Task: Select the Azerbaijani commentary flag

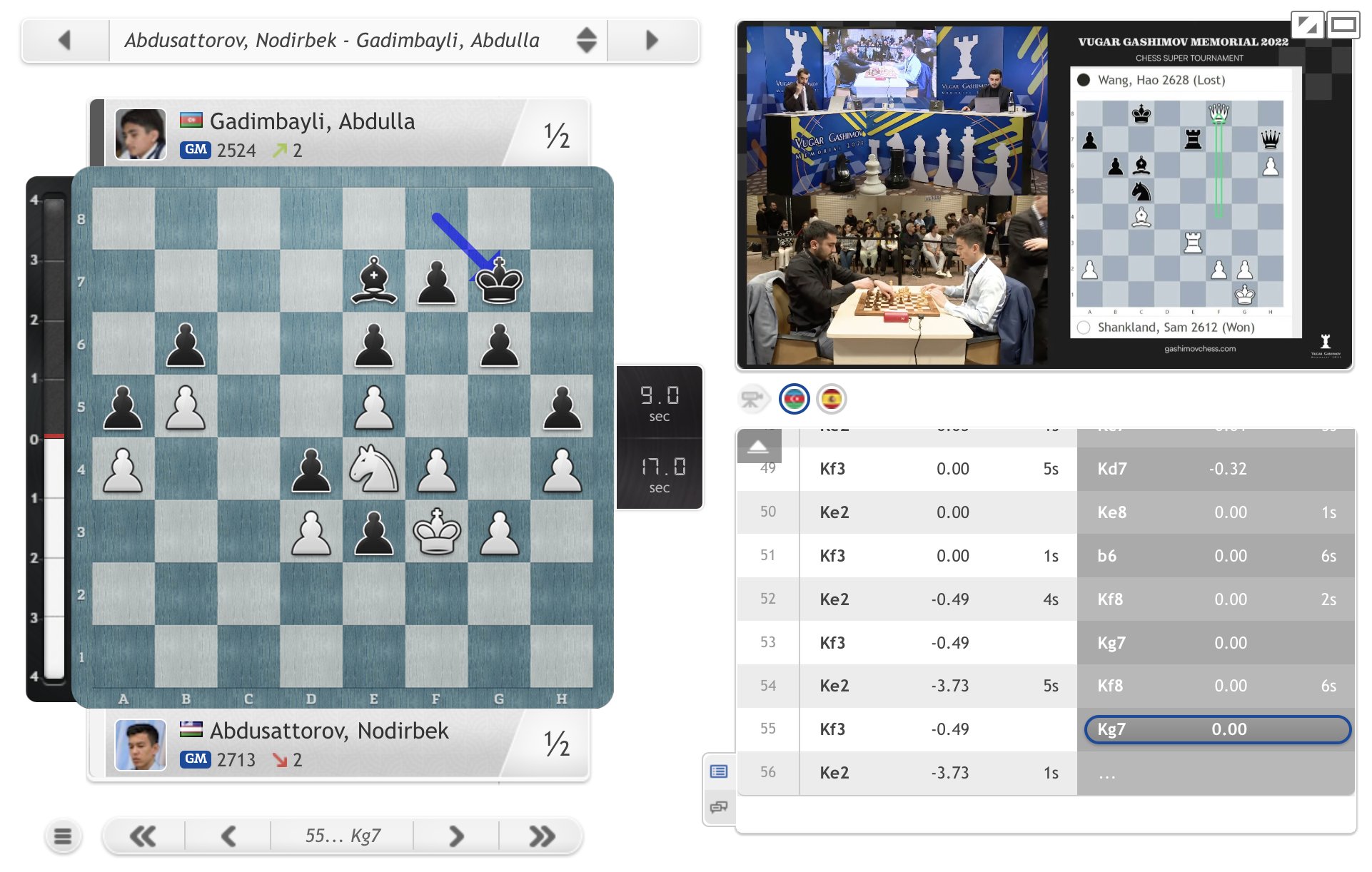Action: click(794, 398)
